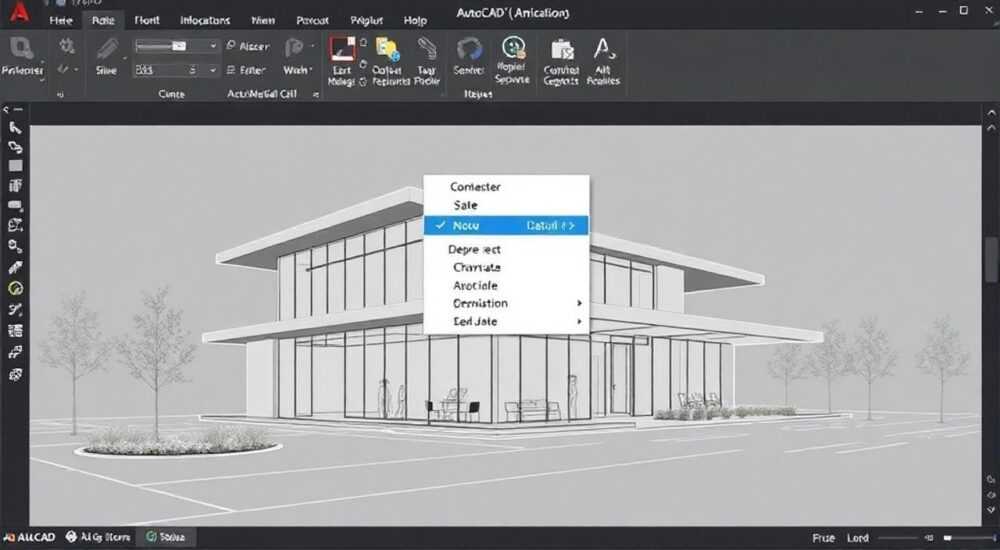Image resolution: width=1000 pixels, height=550 pixels.
Task: Click the Ertler option in ribbon
Action: (246, 70)
